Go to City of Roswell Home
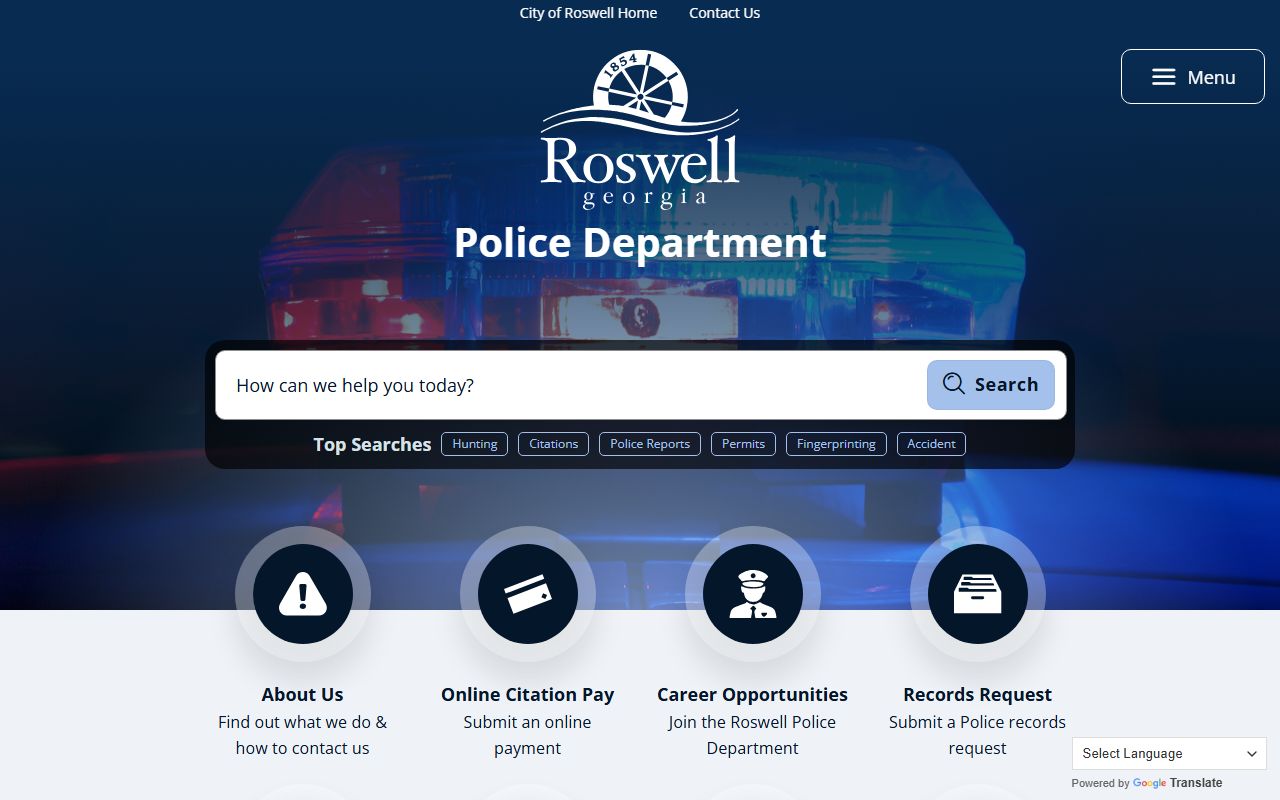This screenshot has height=800, width=1280. click(588, 13)
